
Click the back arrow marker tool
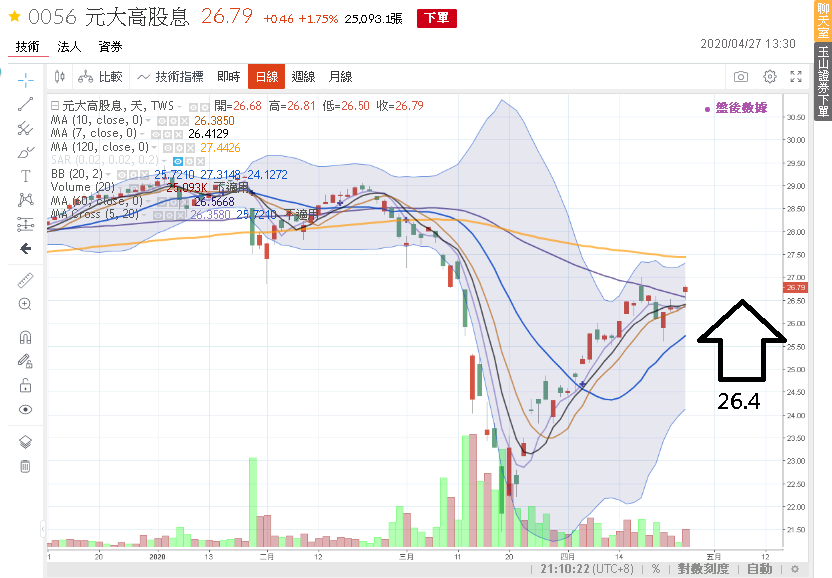(25, 248)
